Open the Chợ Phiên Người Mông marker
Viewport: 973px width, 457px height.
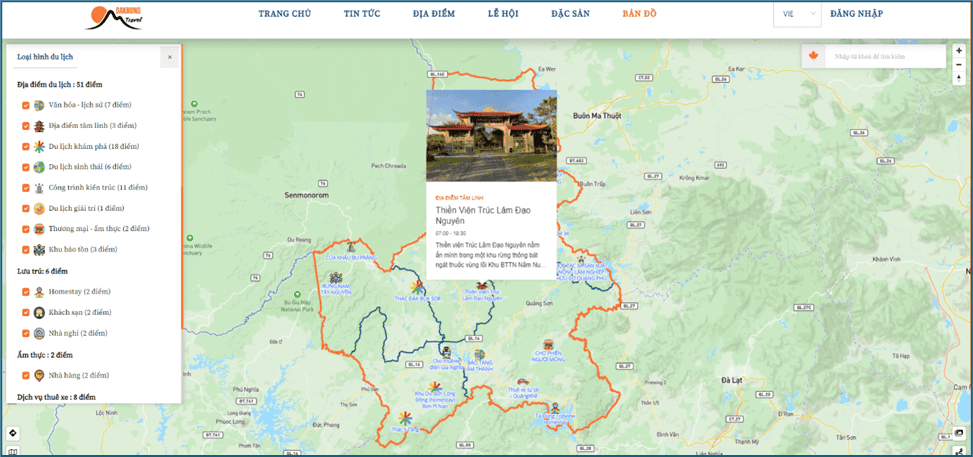[x=547, y=345]
